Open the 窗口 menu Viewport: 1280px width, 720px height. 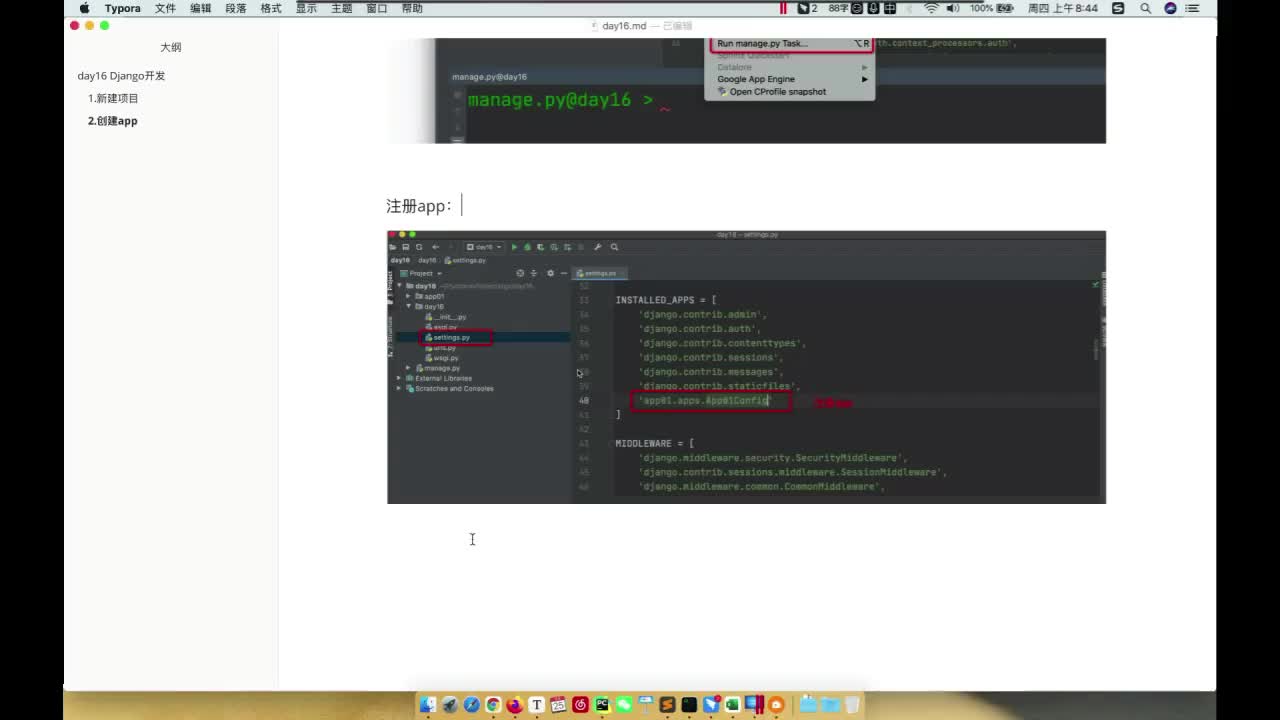point(377,8)
